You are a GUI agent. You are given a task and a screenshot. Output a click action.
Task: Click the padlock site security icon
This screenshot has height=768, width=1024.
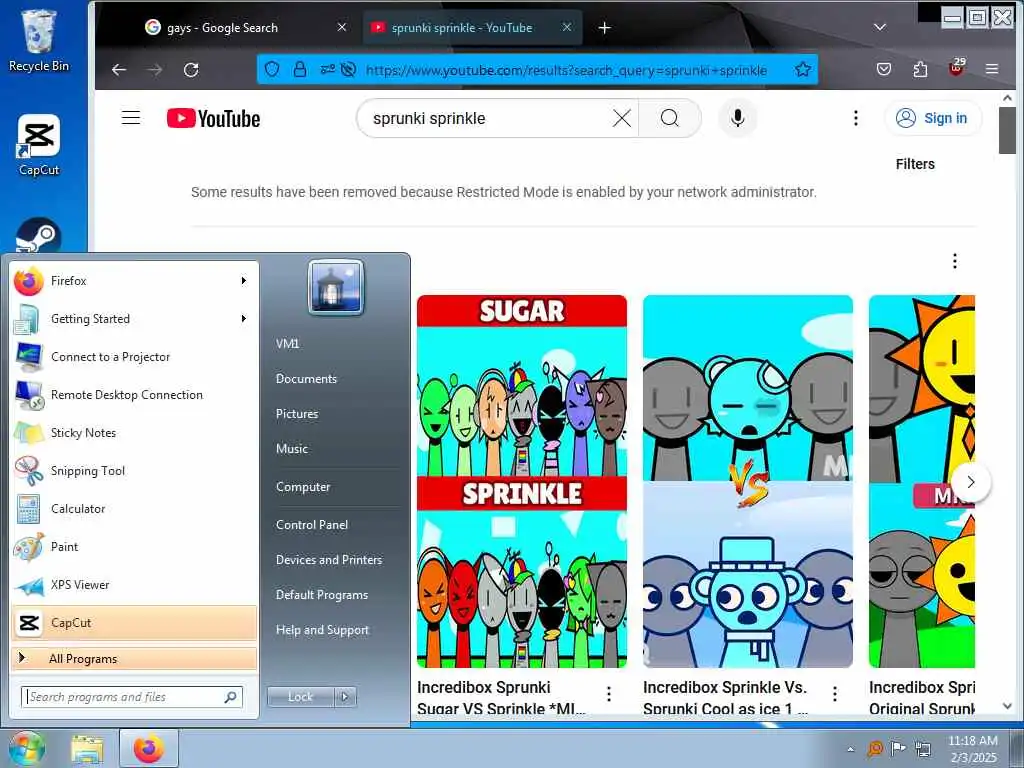[x=300, y=69]
